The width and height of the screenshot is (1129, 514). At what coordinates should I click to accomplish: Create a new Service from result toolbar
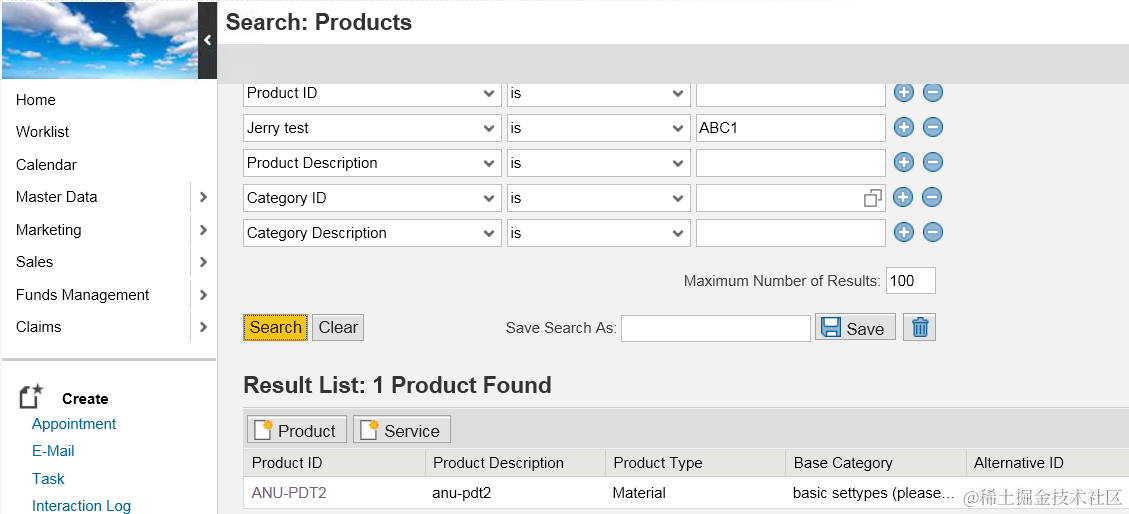402,431
